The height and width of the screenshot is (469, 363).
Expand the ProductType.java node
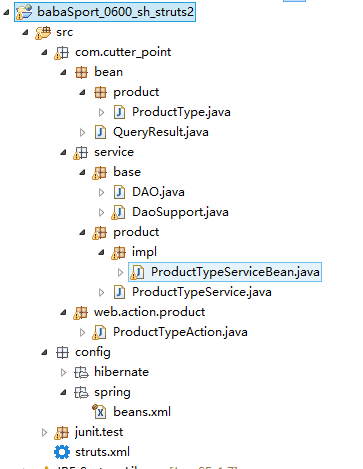pyautogui.click(x=101, y=113)
